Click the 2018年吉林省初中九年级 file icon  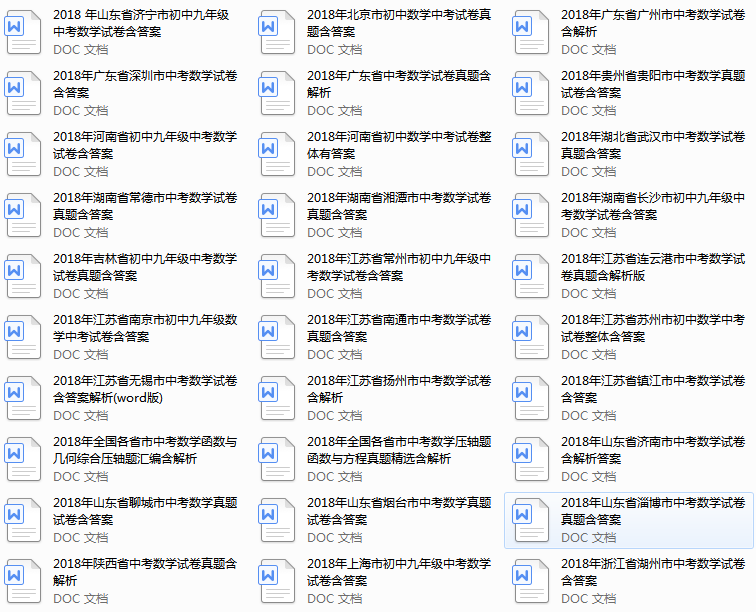(x=24, y=276)
